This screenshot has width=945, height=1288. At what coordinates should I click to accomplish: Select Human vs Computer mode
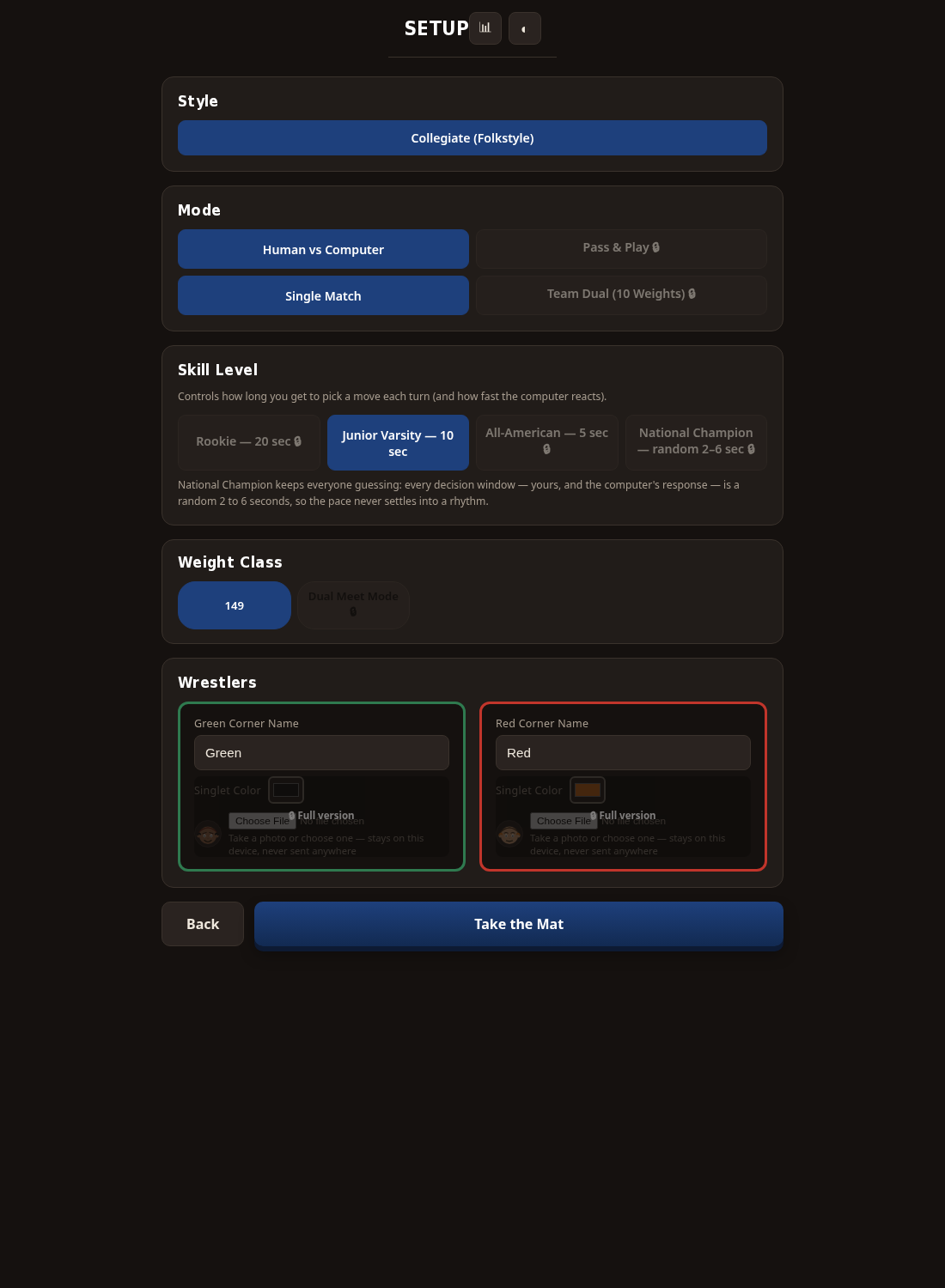pos(323,249)
